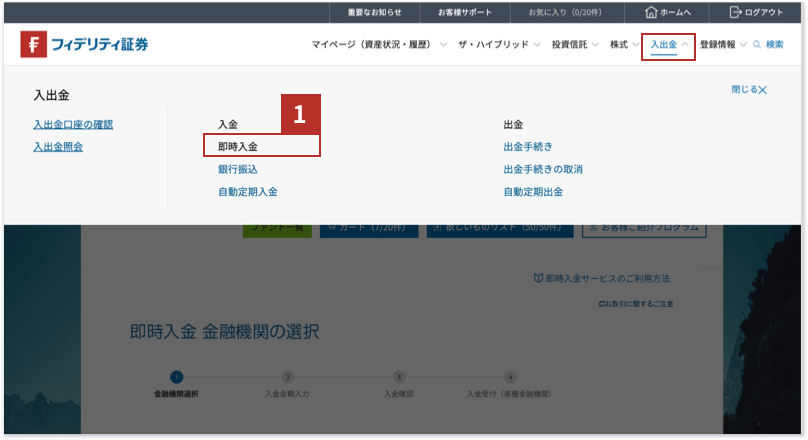Select 自動定期入金 link
The image size is (808, 440).
pos(247,192)
